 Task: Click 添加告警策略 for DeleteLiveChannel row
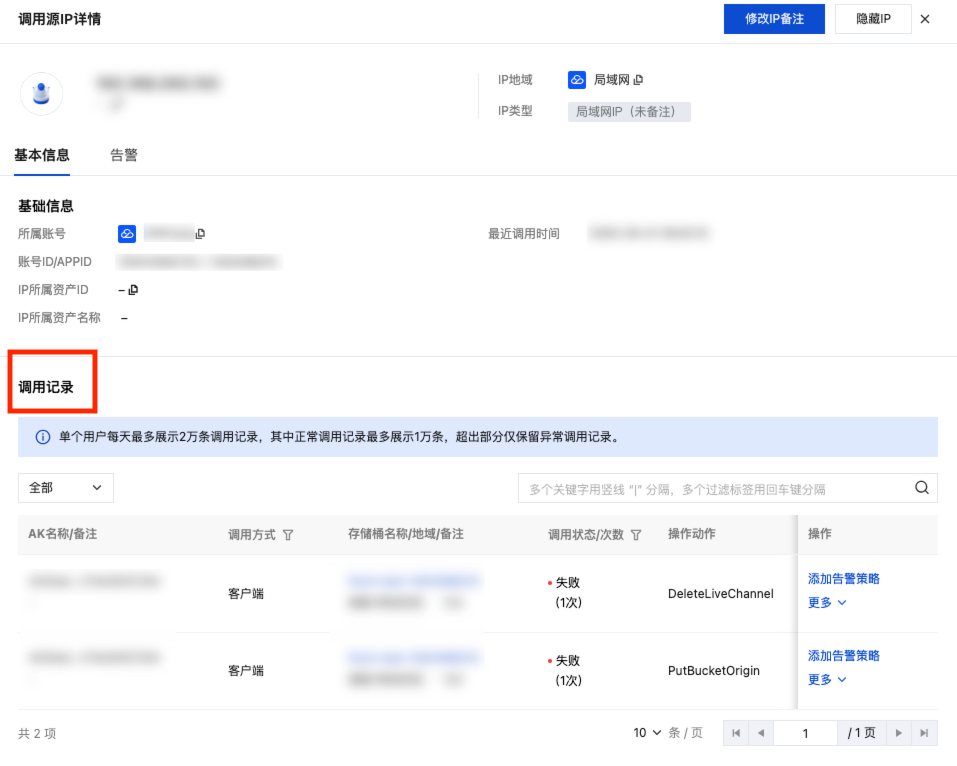[843, 579]
